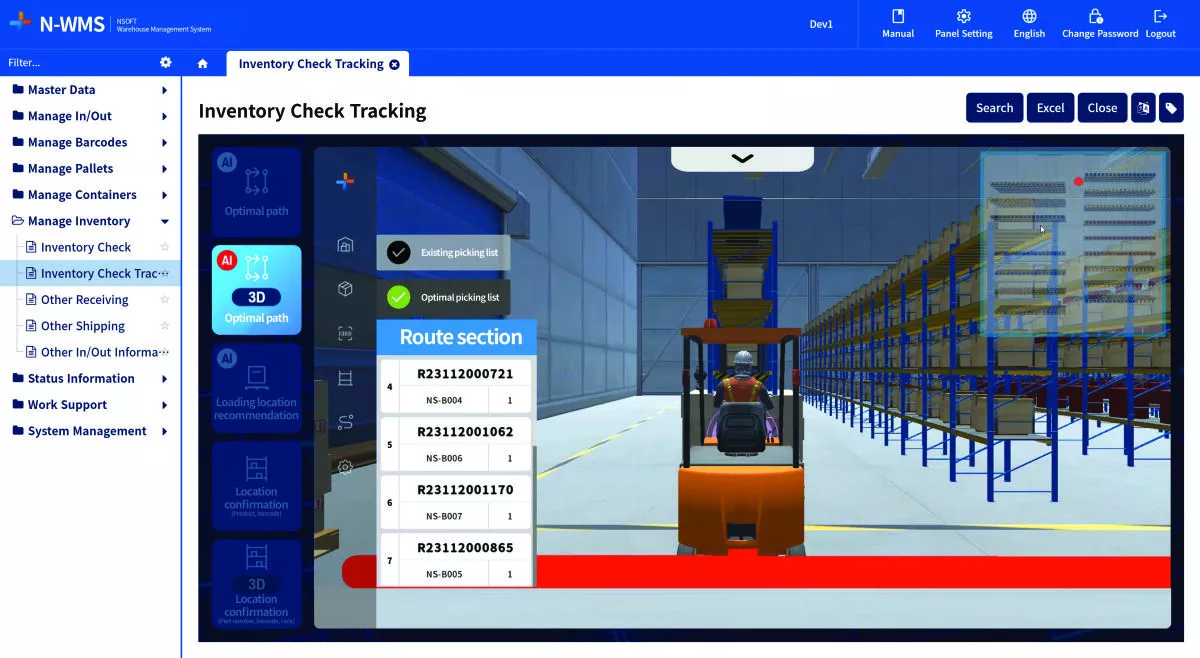Click the tag icon button
The width and height of the screenshot is (1200, 658).
[1171, 108]
